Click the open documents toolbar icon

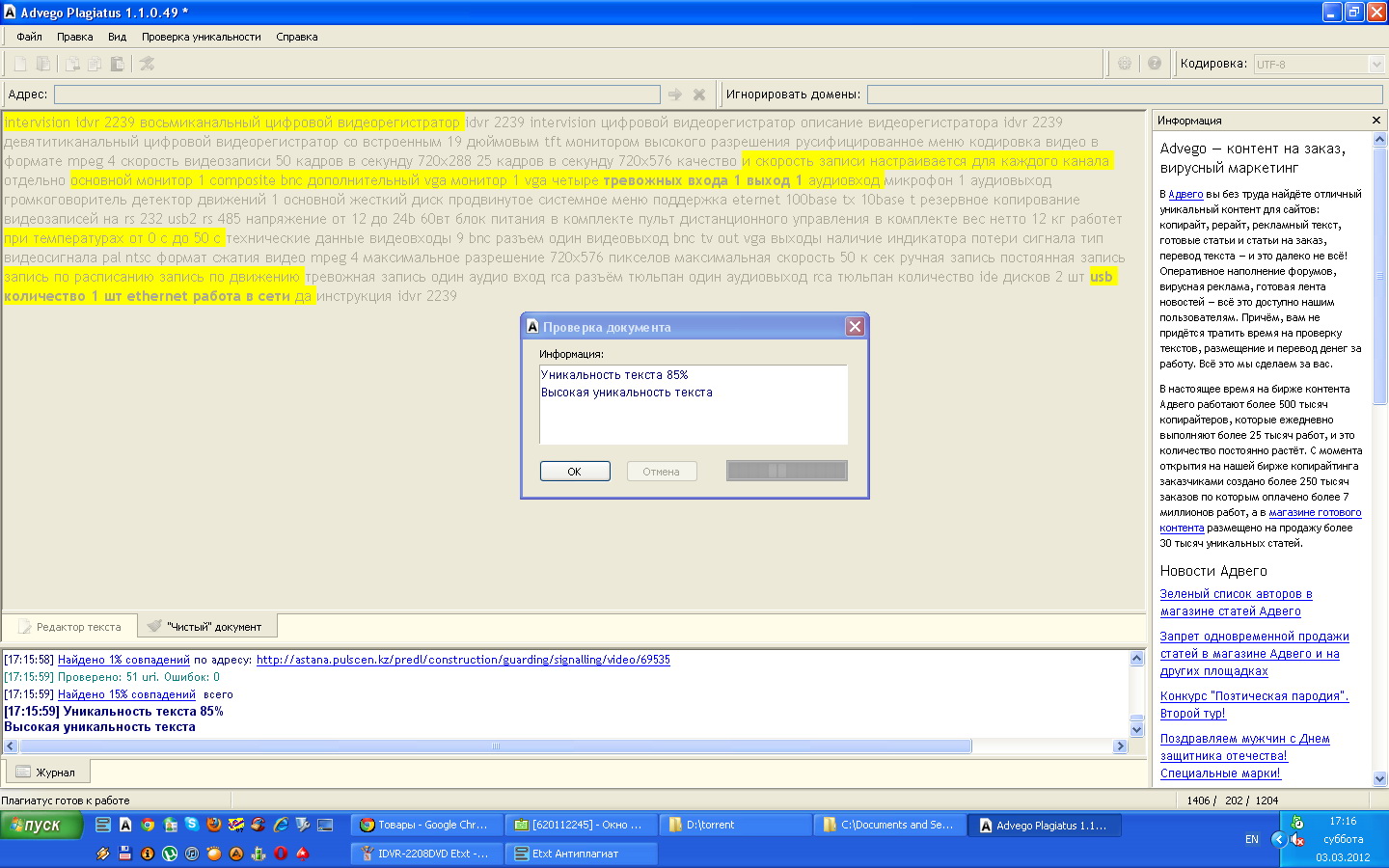pyautogui.click(x=43, y=64)
